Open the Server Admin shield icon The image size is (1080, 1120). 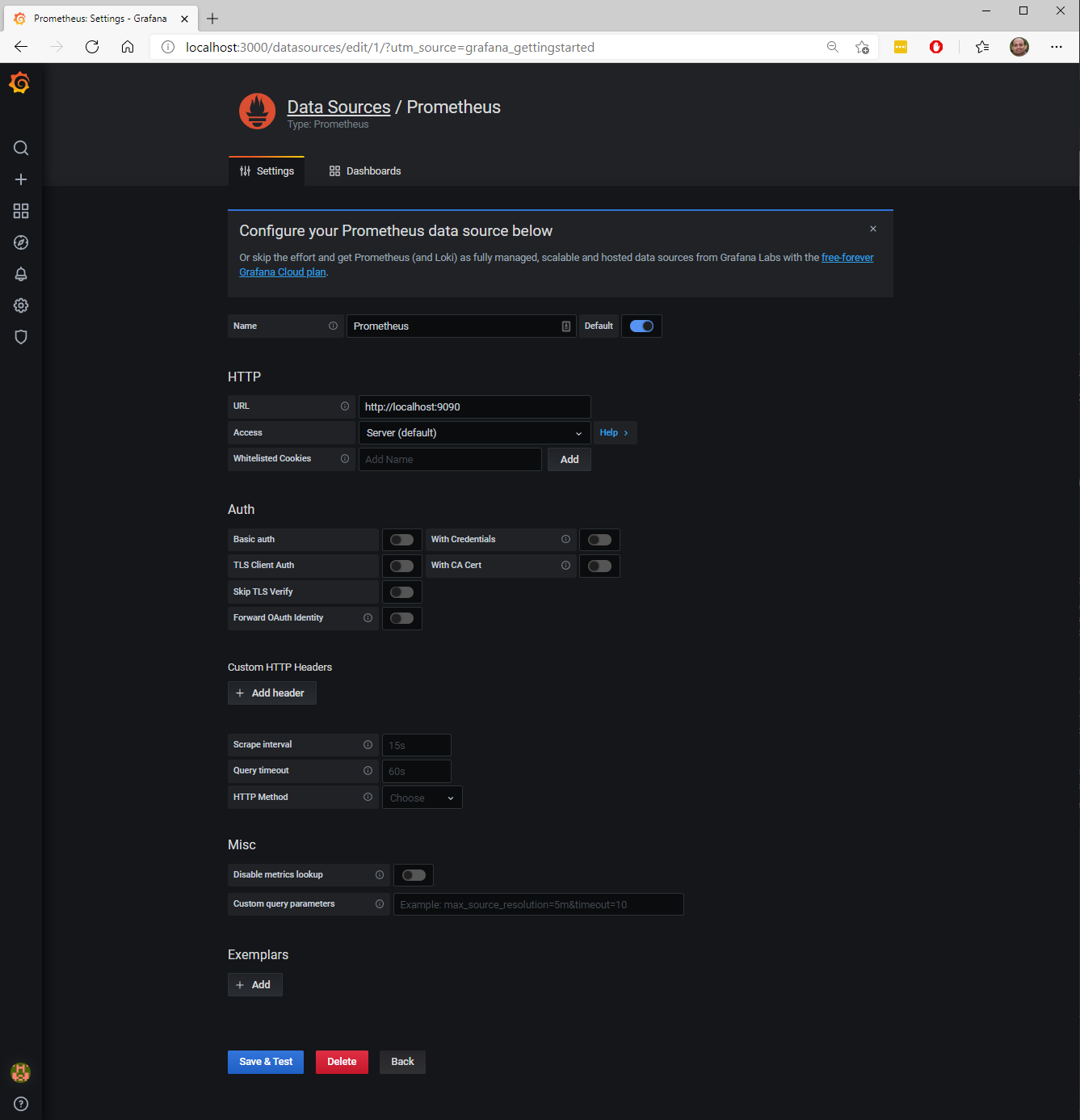21,337
